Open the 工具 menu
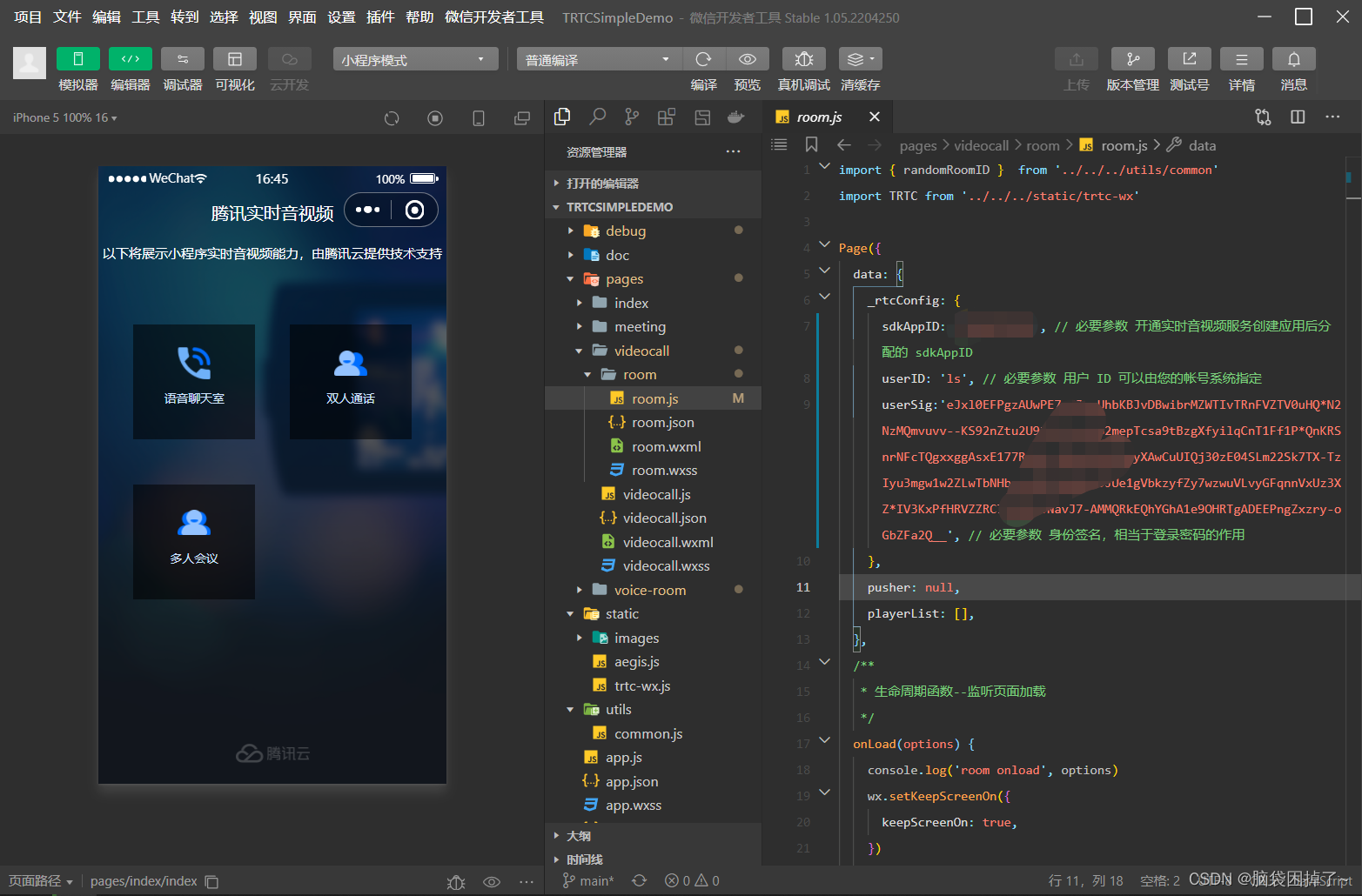 [x=145, y=17]
